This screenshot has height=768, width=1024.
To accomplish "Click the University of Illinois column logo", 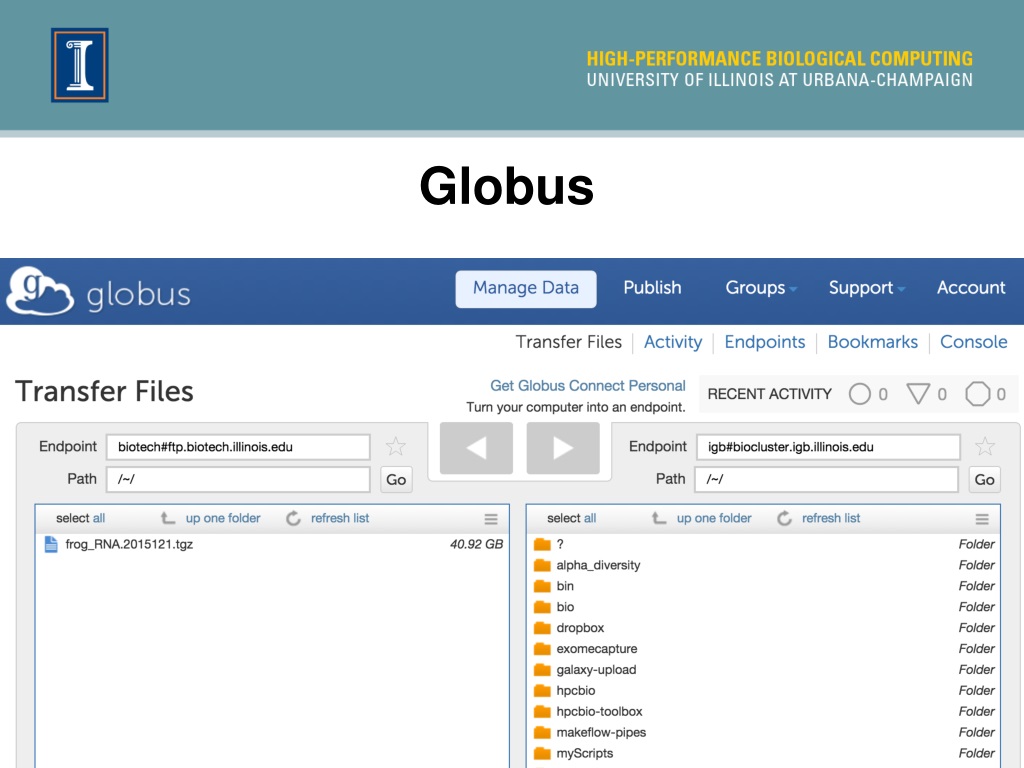I will click(x=80, y=65).
